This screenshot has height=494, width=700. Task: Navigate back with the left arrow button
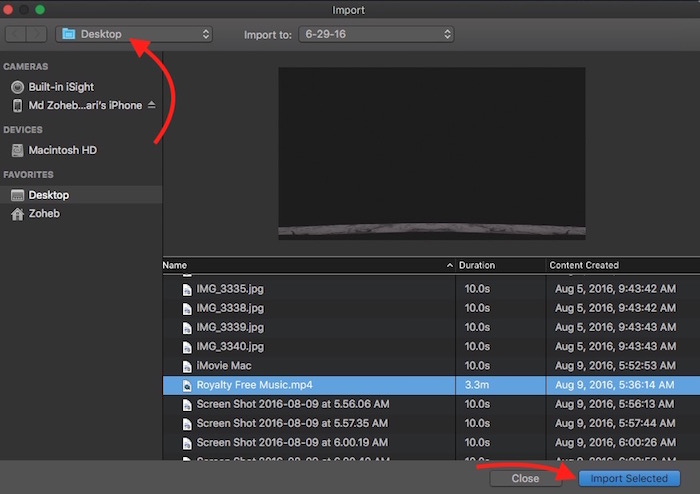pyautogui.click(x=17, y=34)
